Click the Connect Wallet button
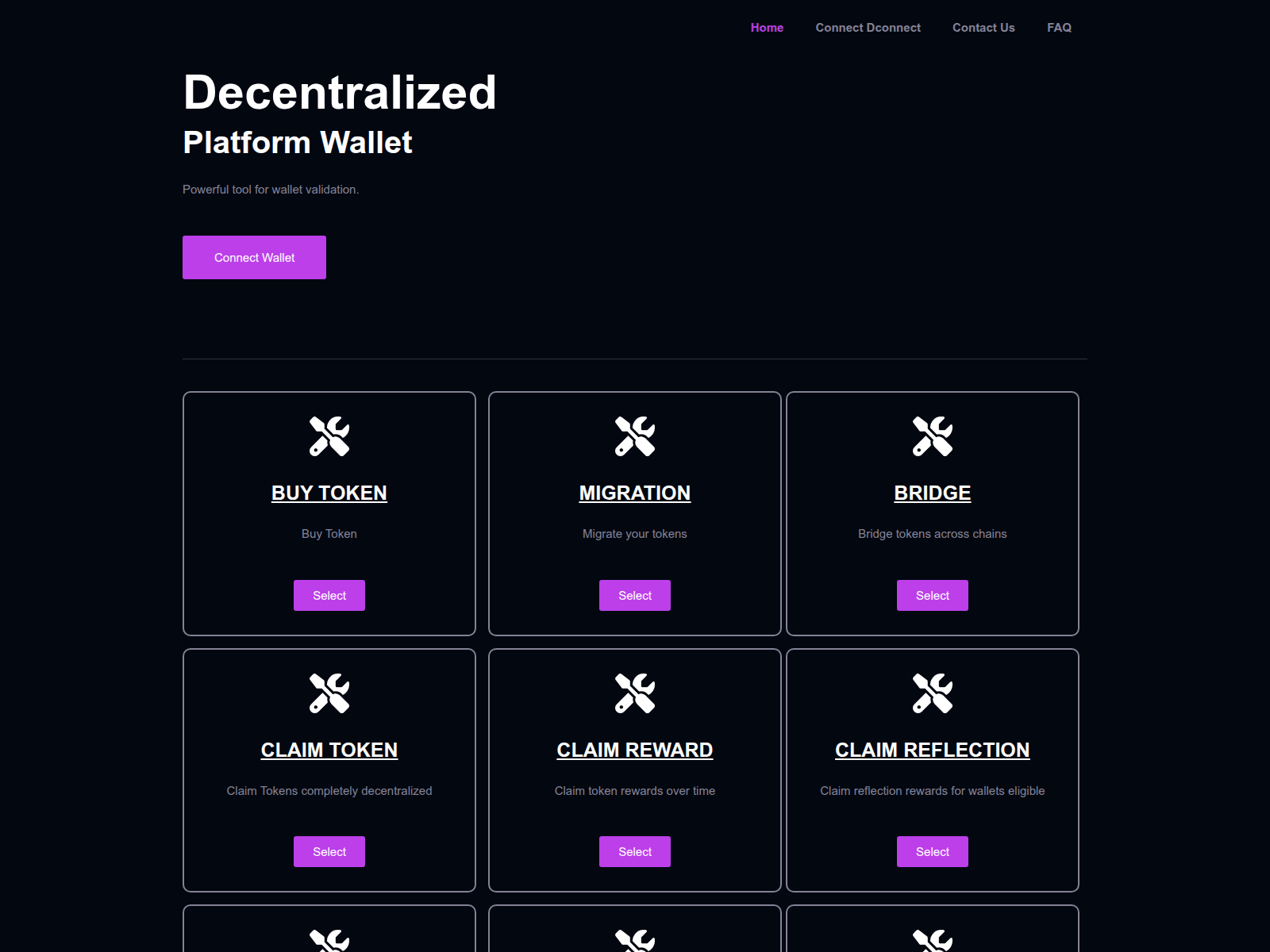Image resolution: width=1270 pixels, height=952 pixels. tap(254, 257)
